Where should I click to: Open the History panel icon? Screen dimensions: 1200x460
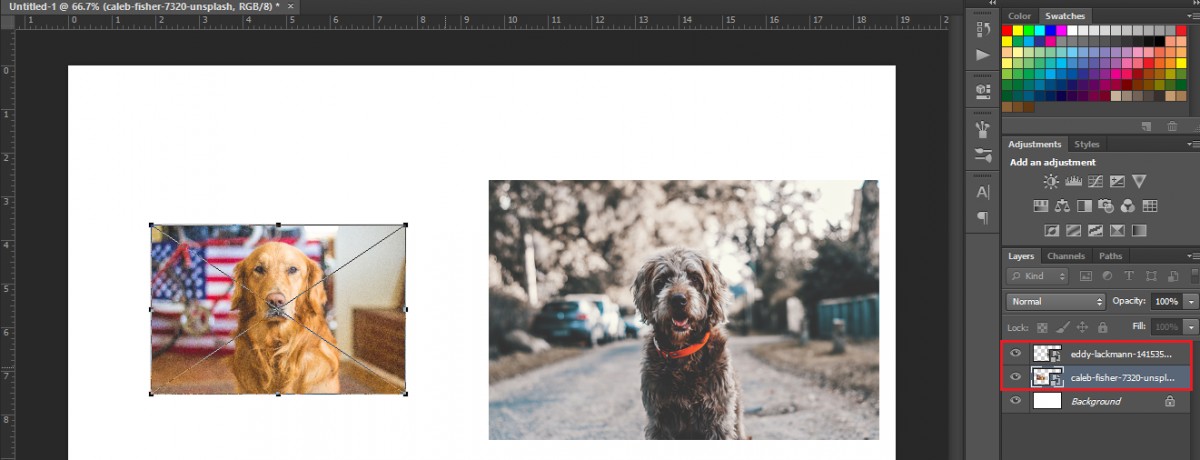[982, 30]
